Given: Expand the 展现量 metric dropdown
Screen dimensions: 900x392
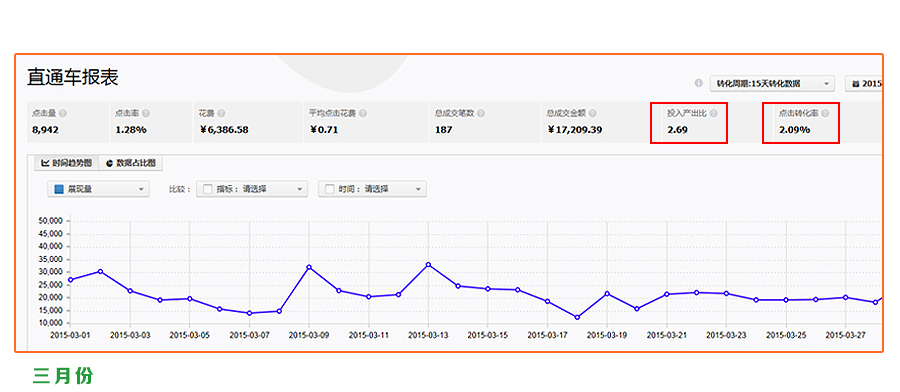Looking at the screenshot, I should click(x=98, y=189).
